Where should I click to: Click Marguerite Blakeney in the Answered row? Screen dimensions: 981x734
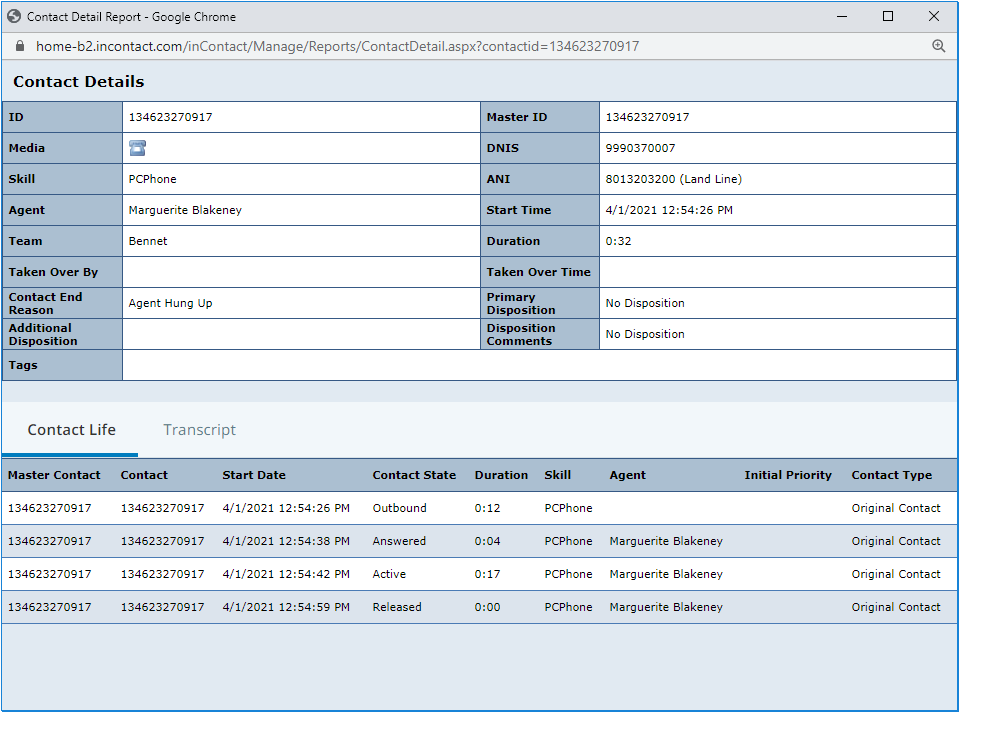click(666, 541)
